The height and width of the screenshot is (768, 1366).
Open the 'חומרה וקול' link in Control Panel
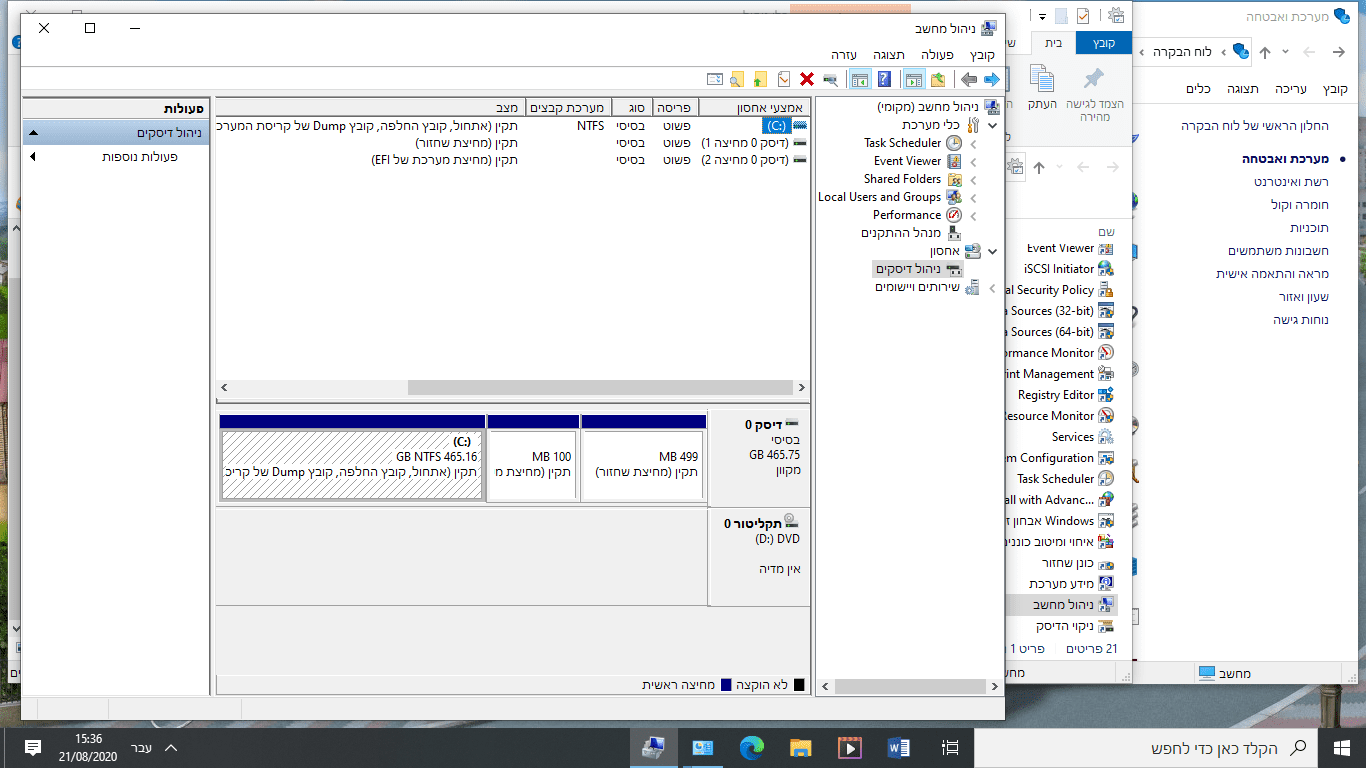(1300, 204)
